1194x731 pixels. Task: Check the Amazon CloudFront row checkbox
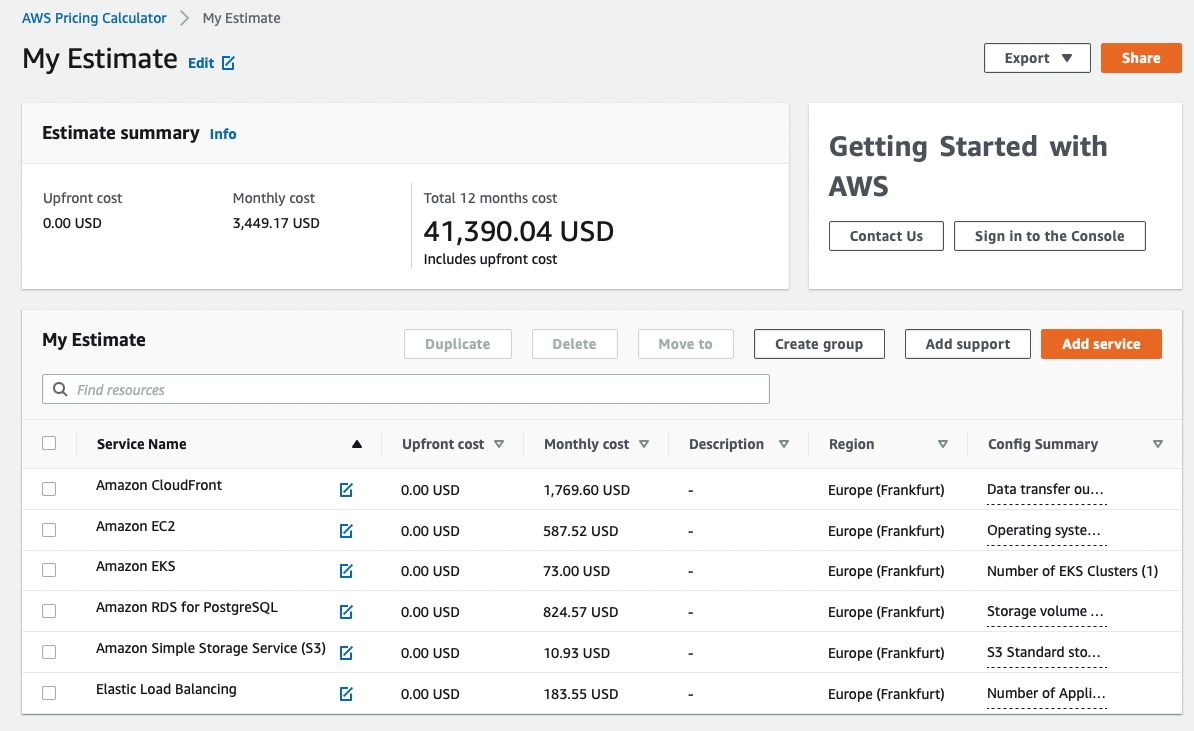click(x=49, y=489)
